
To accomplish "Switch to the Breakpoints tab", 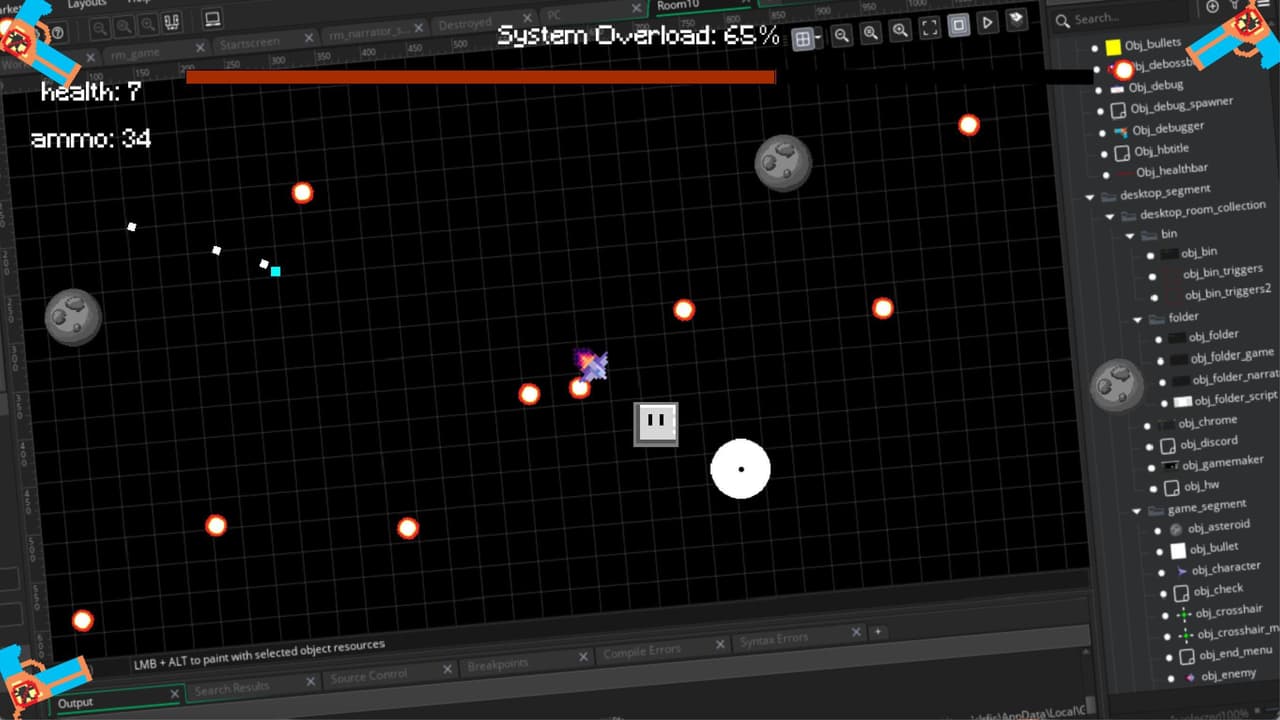I will coord(498,663).
